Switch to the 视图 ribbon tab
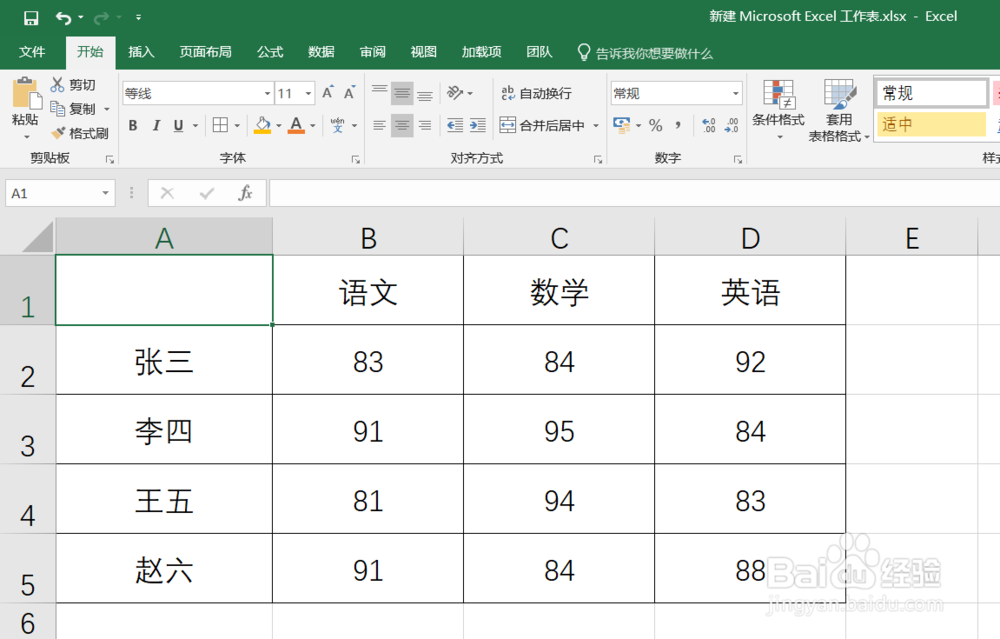Viewport: 1000px width, 639px height. pos(423,52)
